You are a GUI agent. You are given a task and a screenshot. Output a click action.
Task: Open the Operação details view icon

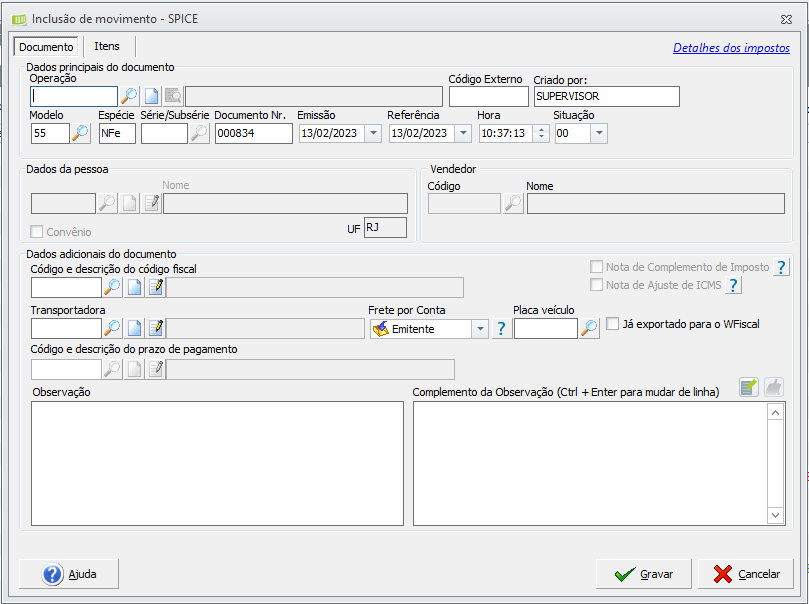point(173,96)
